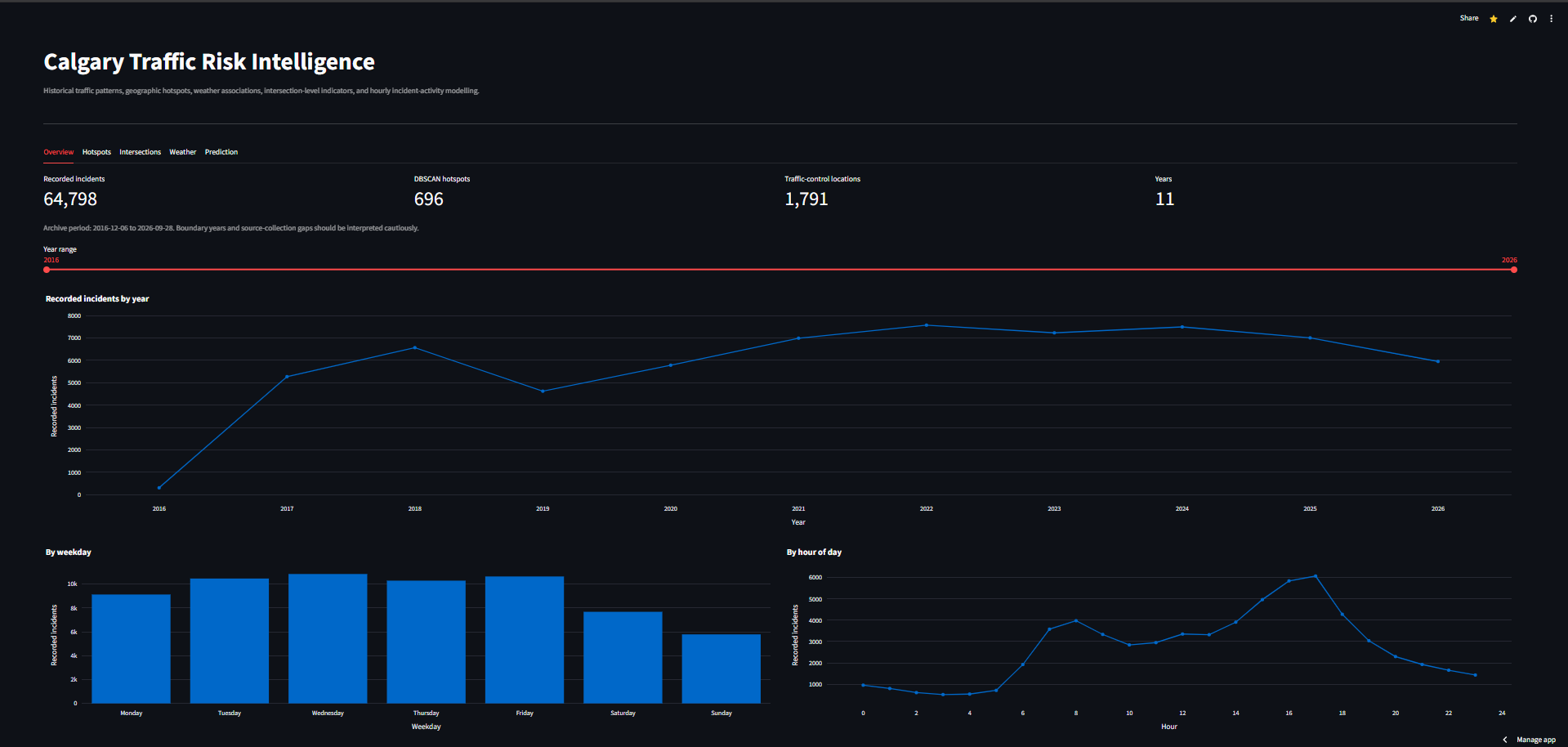Click the Friday weekday bar
Screen dimensions: 1568x747
pyautogui.click(x=525, y=640)
